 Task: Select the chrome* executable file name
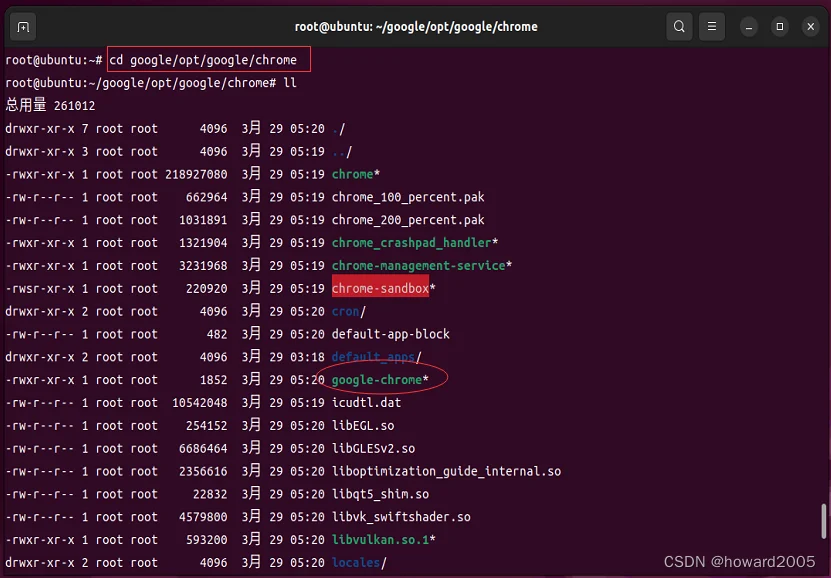point(356,174)
